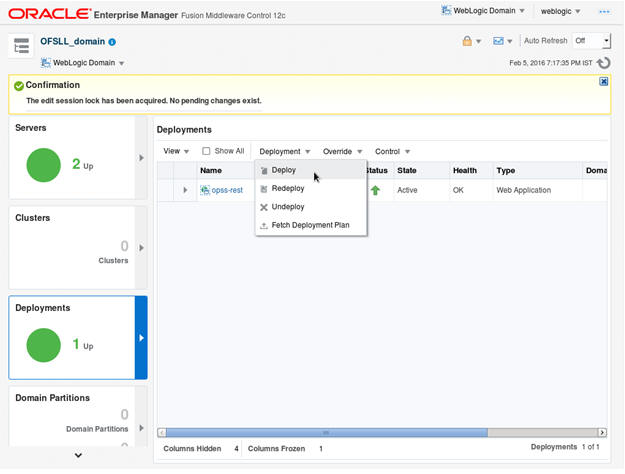Viewport: 625px width, 474px height.
Task: Click the OFSLL_domain title link
Action: coord(73,41)
